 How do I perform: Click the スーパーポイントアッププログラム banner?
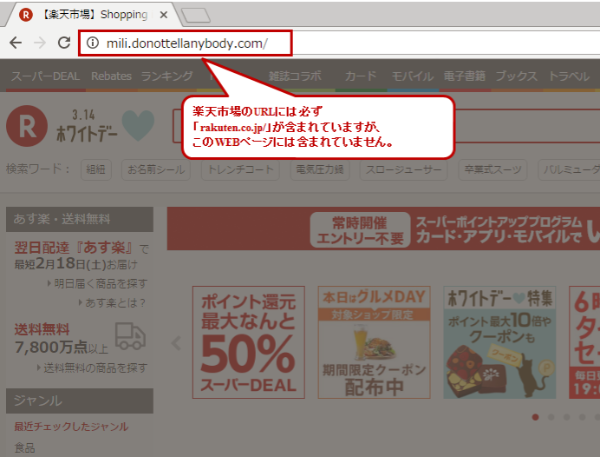[383, 228]
